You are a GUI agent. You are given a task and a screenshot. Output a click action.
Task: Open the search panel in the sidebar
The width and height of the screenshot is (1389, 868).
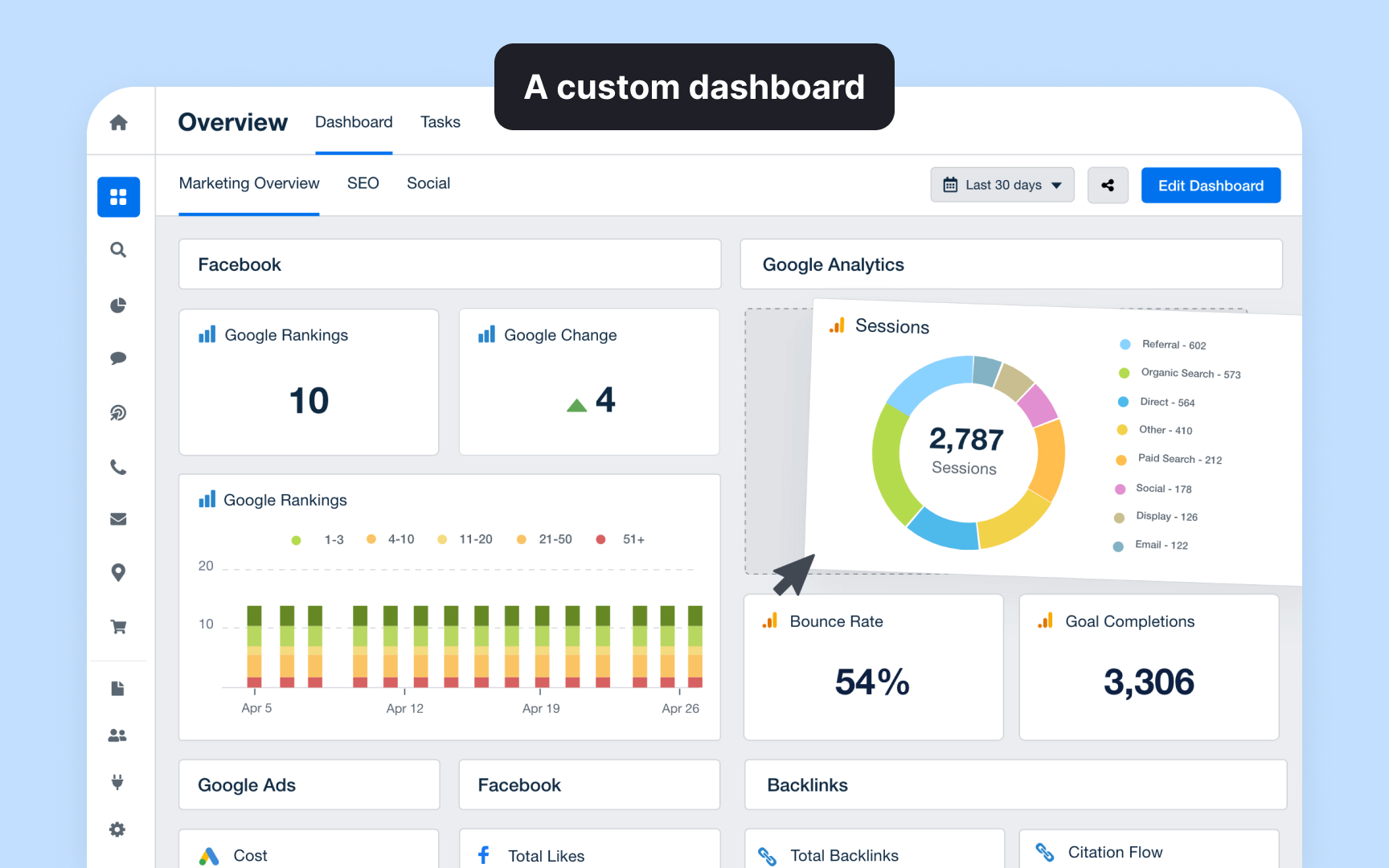pos(118,250)
